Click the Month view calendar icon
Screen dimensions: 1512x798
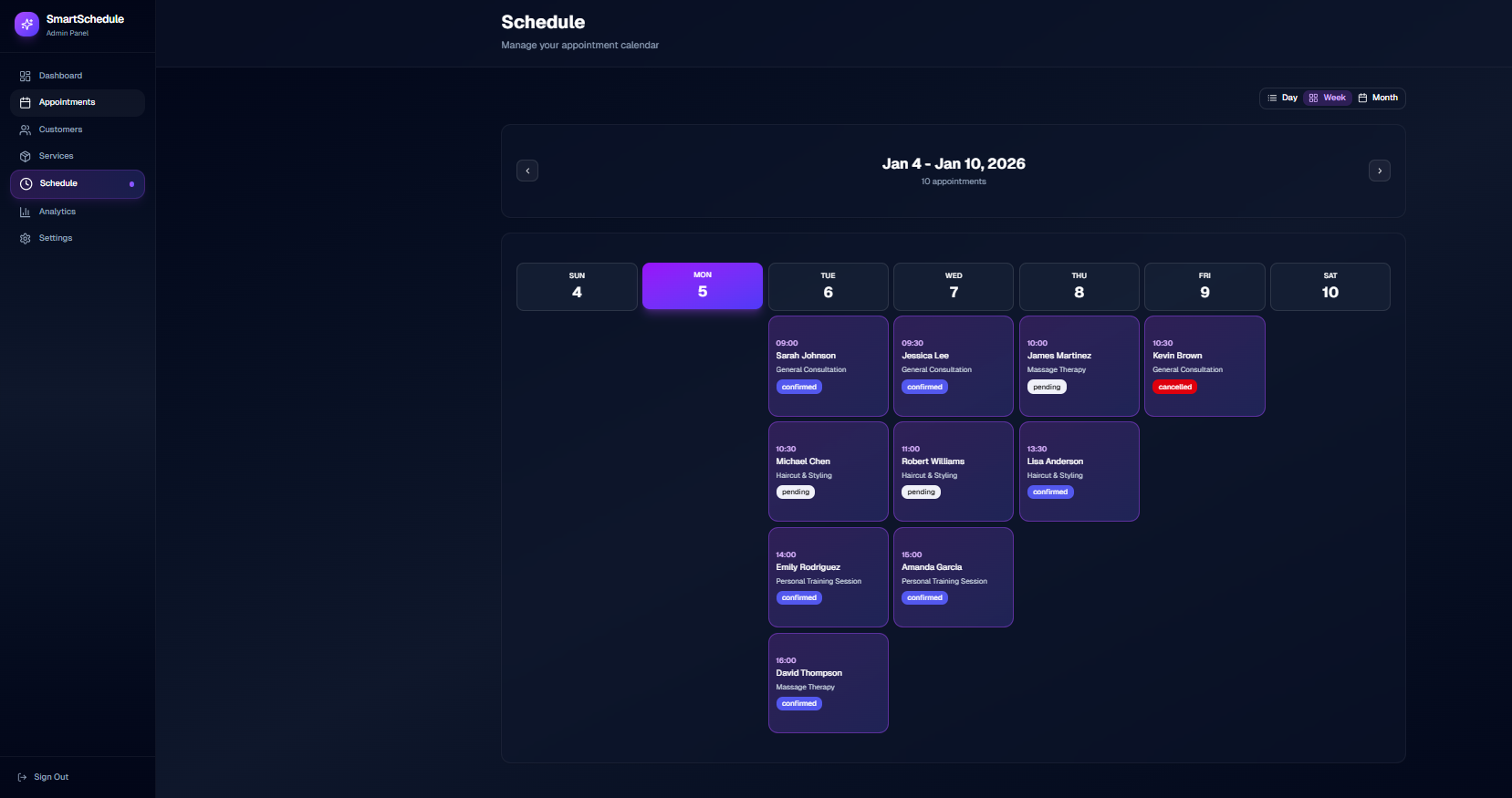point(1362,98)
